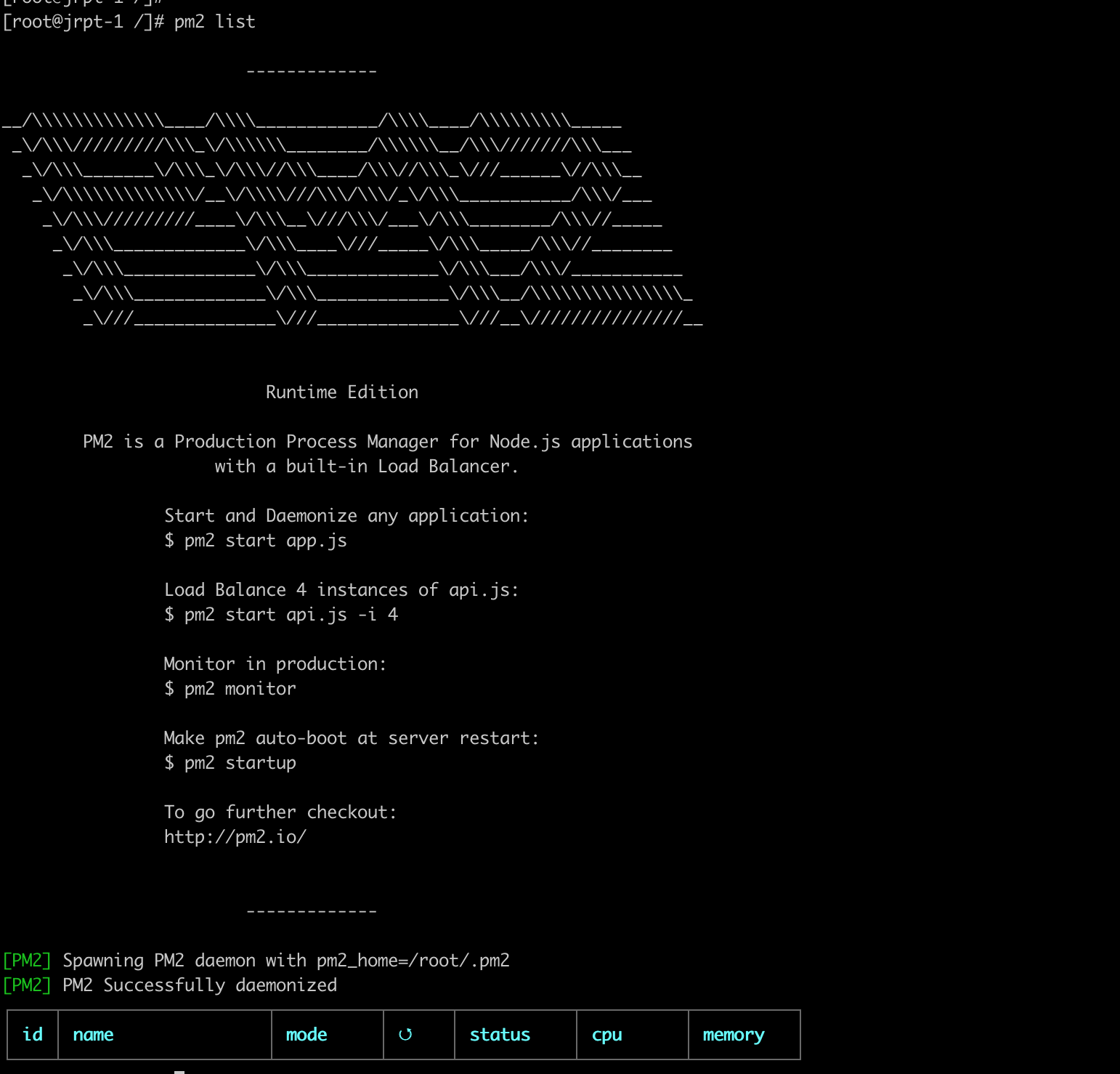The height and width of the screenshot is (1074, 1120).
Task: Click the '$ pm2 start api.js -i 4' command
Action: pos(281,615)
